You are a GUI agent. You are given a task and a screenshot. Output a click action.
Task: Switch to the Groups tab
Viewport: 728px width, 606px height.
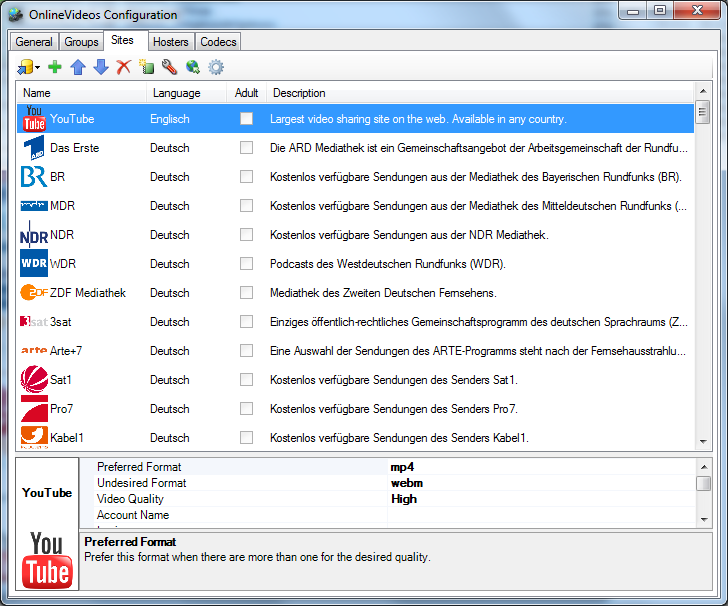tap(81, 42)
